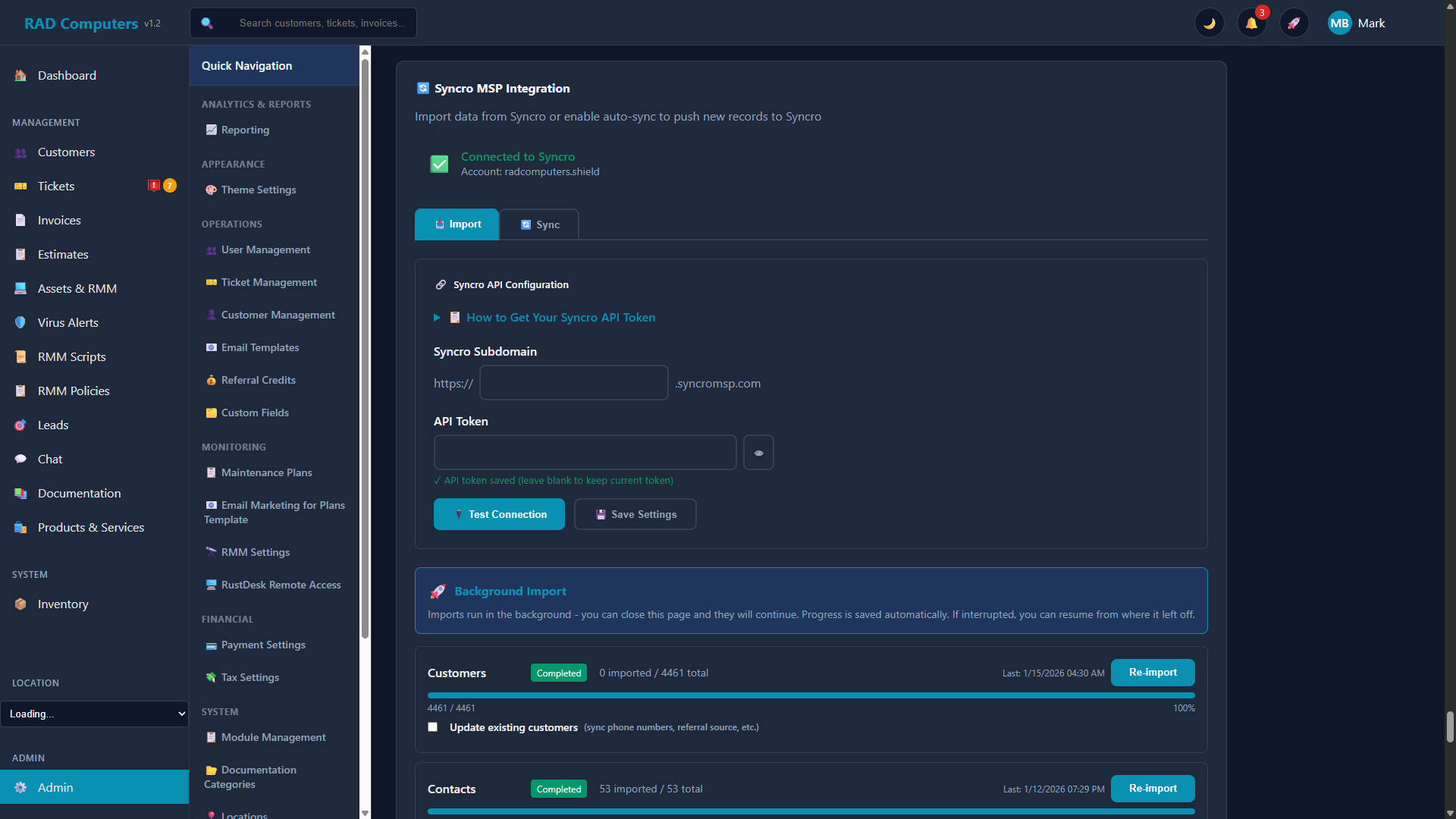Toggle dark mode from the top bar

[1210, 23]
